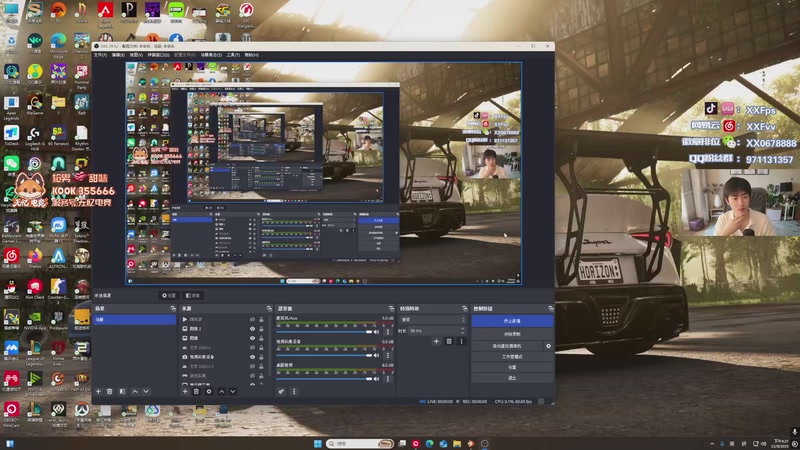Open 桌面音频 channel three-dot menu

[388, 379]
